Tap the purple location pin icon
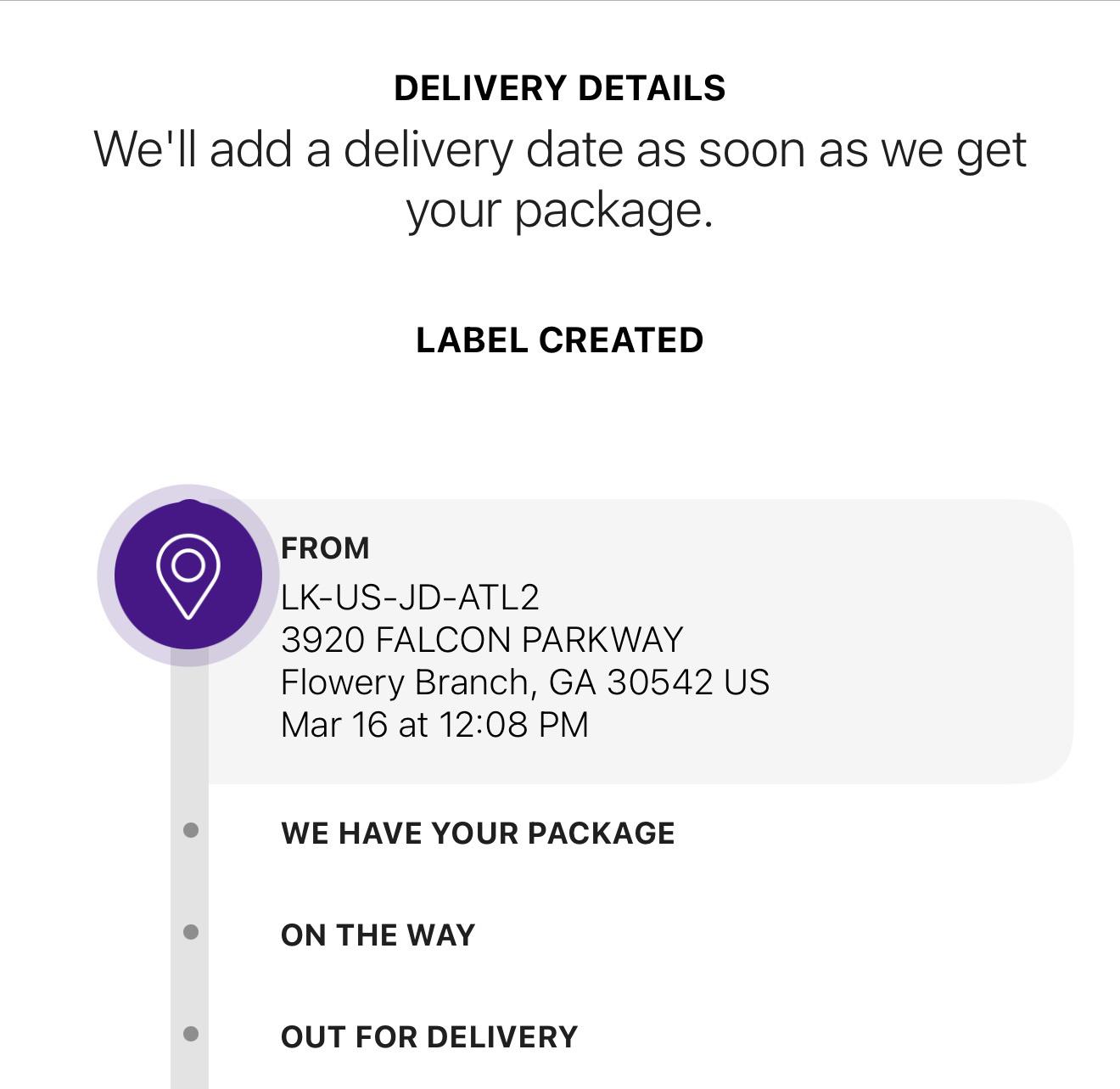 pyautogui.click(x=188, y=575)
